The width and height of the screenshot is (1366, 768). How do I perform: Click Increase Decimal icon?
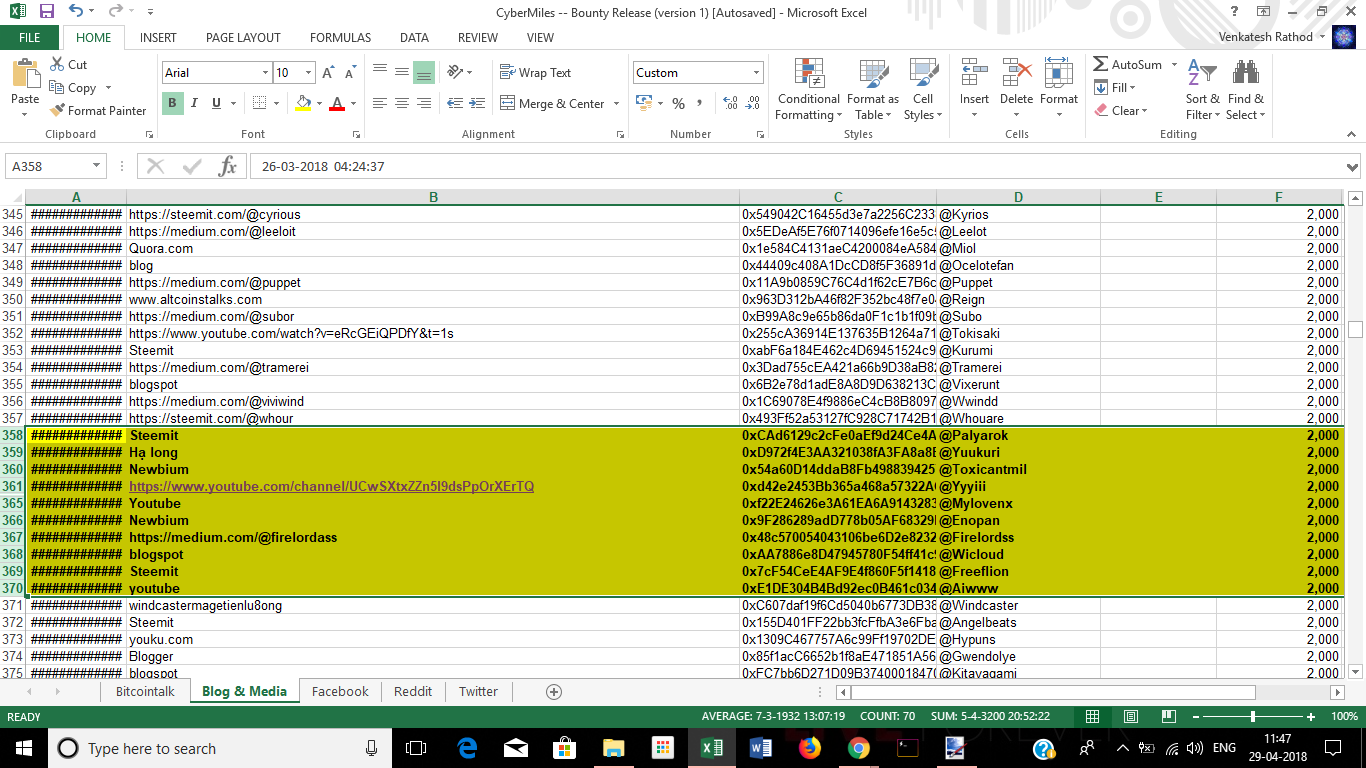pos(730,103)
